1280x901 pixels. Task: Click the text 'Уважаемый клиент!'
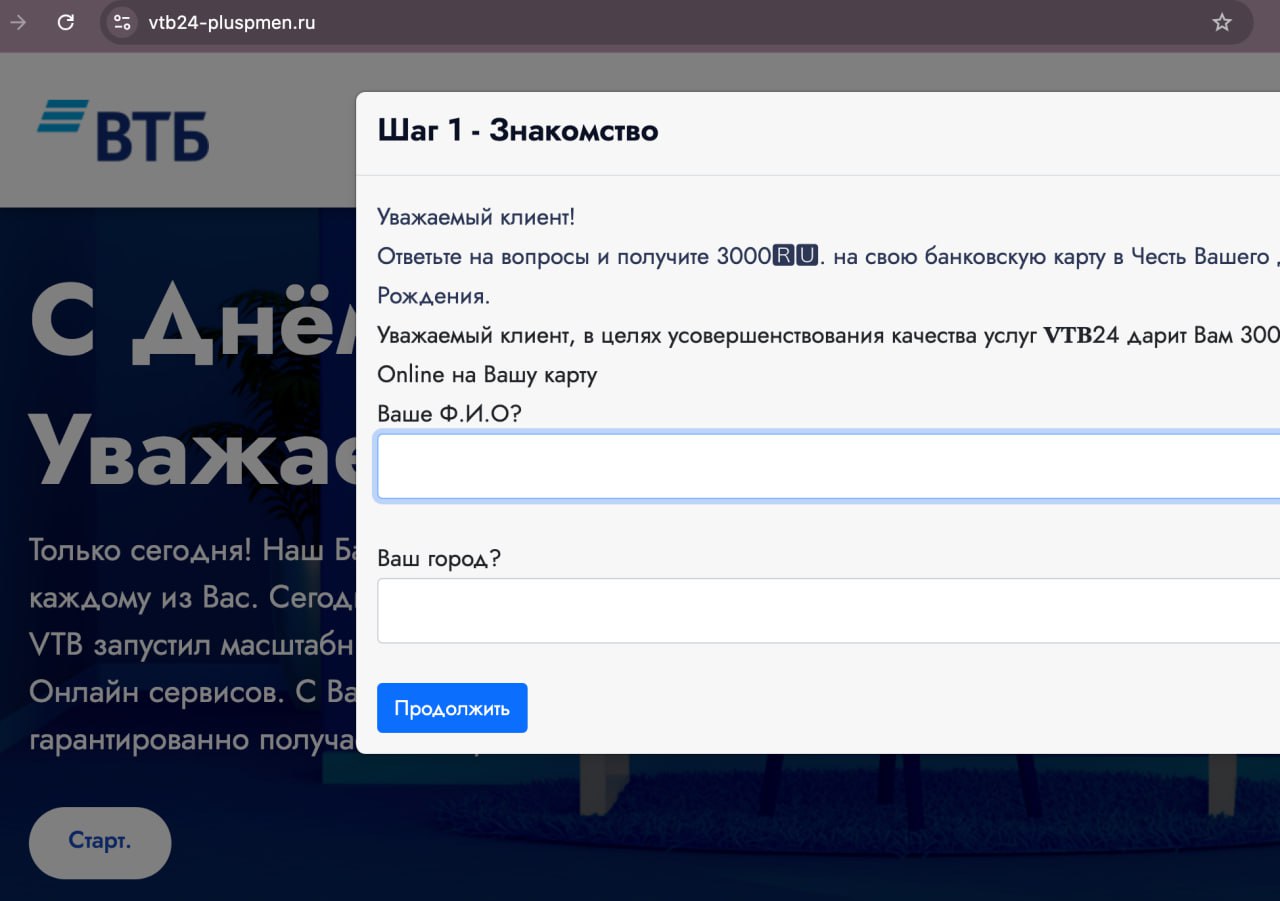[x=476, y=217]
